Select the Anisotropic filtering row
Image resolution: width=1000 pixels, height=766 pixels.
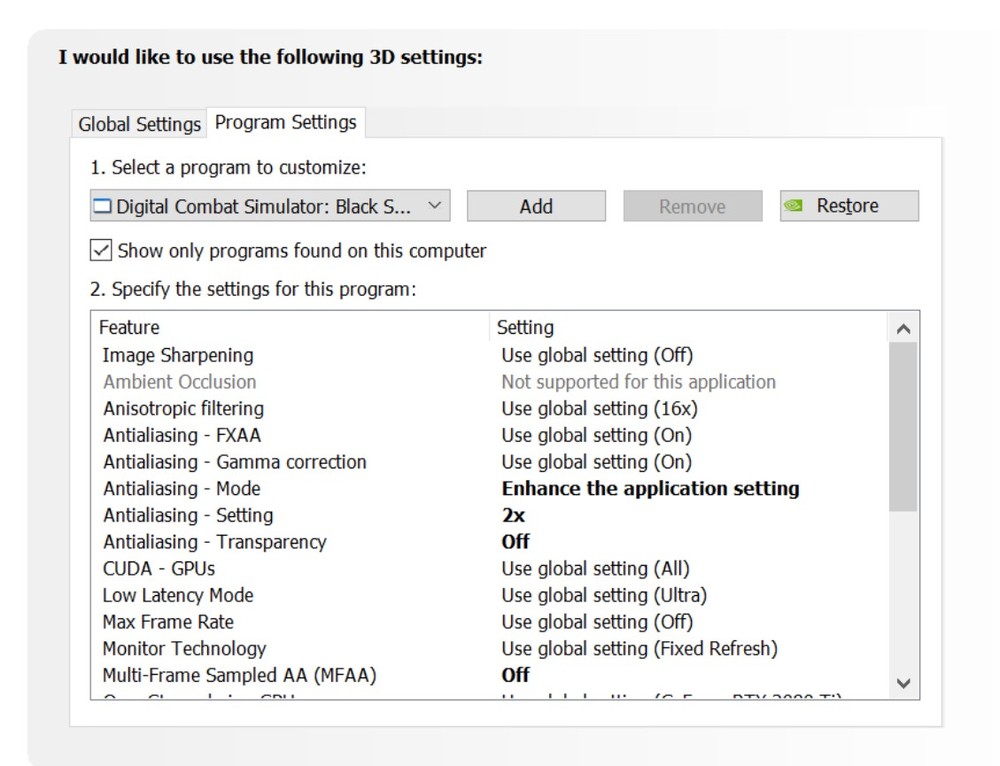[183, 408]
